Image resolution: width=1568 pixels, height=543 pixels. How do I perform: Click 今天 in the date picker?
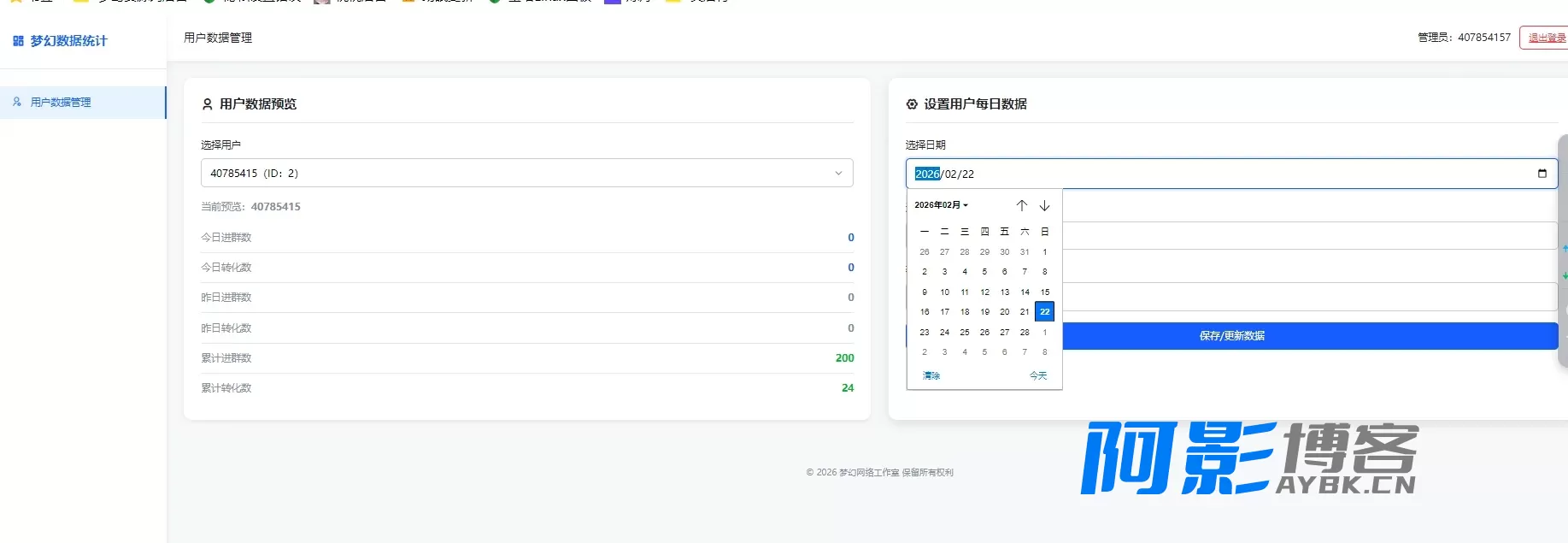[x=1037, y=375]
